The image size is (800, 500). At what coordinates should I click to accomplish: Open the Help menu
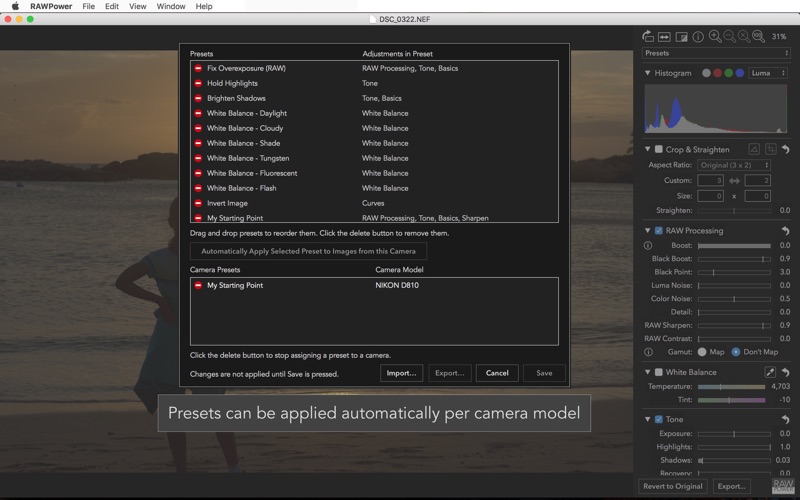pyautogui.click(x=204, y=6)
